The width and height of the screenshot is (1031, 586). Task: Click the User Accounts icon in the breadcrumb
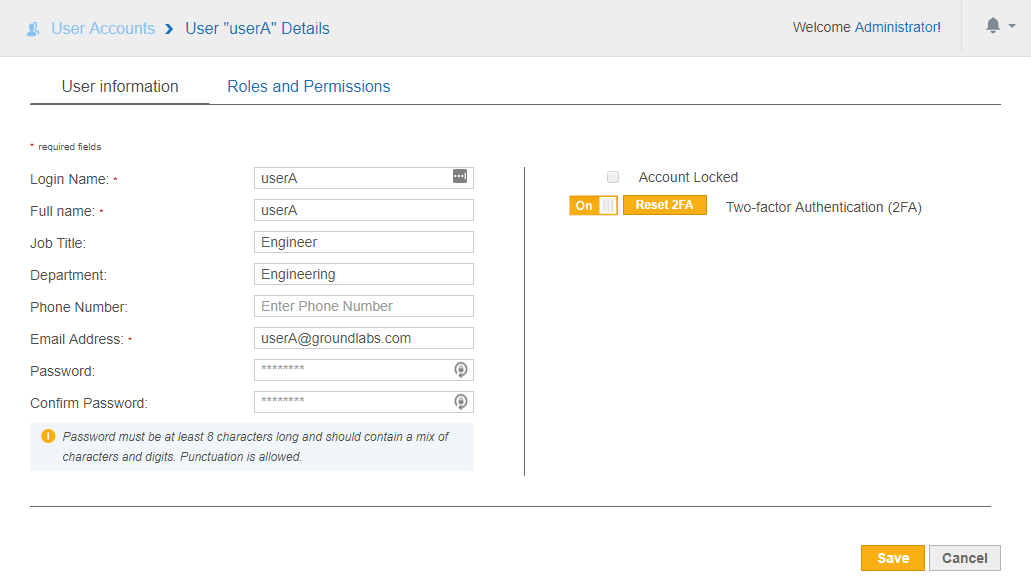33,29
